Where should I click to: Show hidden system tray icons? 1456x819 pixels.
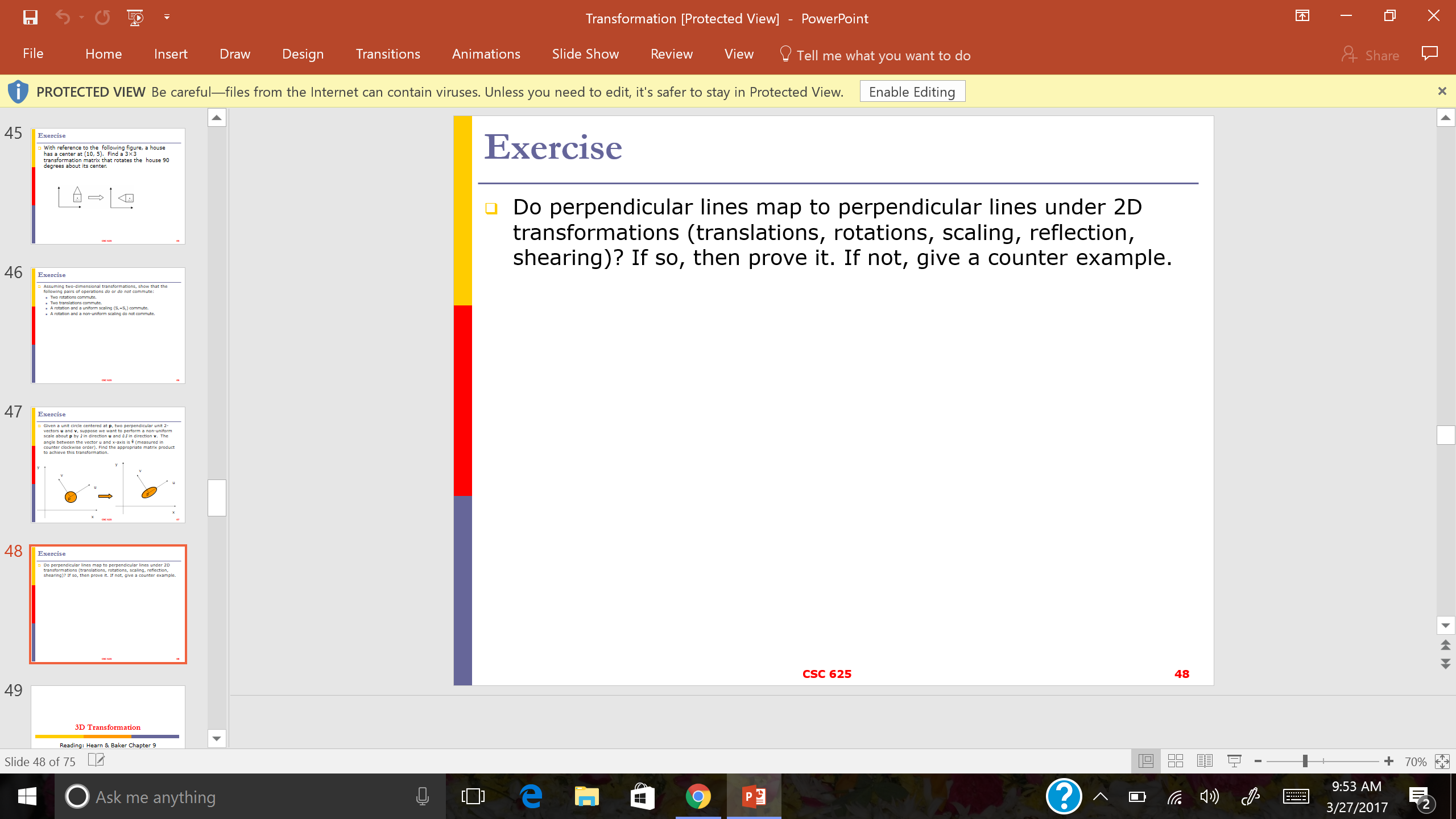coord(1101,797)
